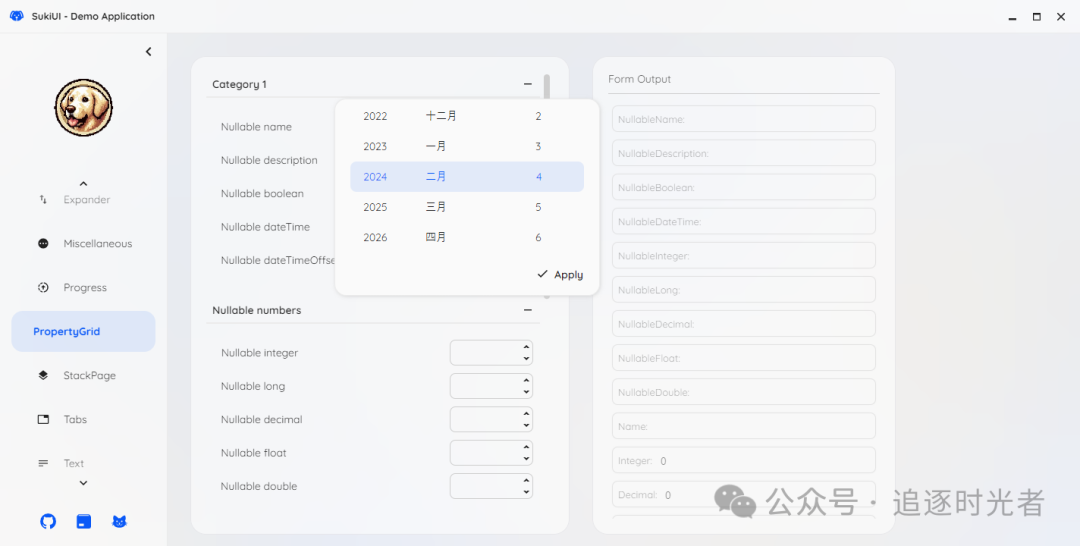Image resolution: width=1080 pixels, height=546 pixels.
Task: Go to StackPage in sidebar
Action: point(83,375)
